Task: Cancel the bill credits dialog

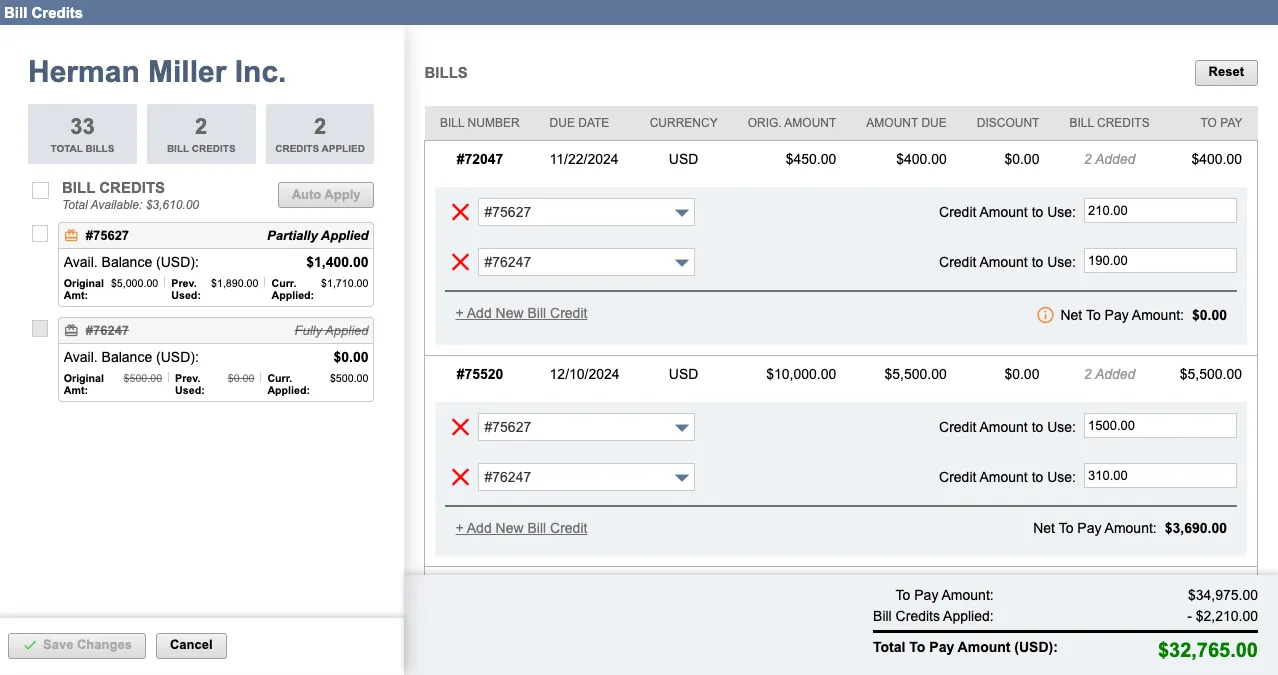Action: tap(191, 645)
